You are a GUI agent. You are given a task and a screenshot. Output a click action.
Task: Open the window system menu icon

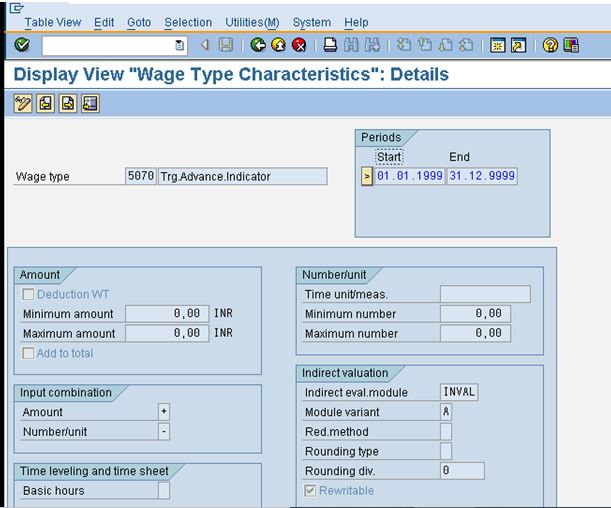pyautogui.click(x=16, y=7)
